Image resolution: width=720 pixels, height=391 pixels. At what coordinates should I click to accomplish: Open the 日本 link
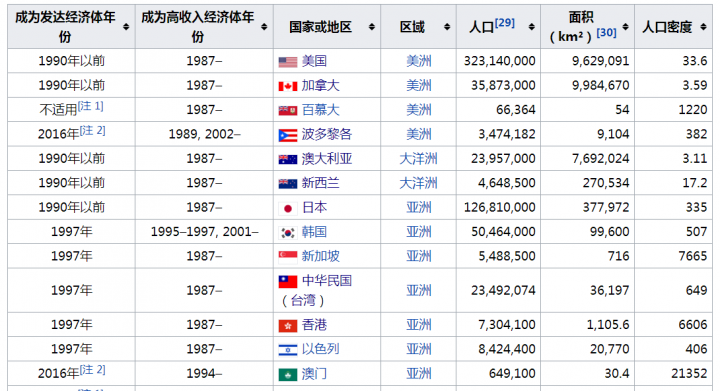tap(314, 207)
